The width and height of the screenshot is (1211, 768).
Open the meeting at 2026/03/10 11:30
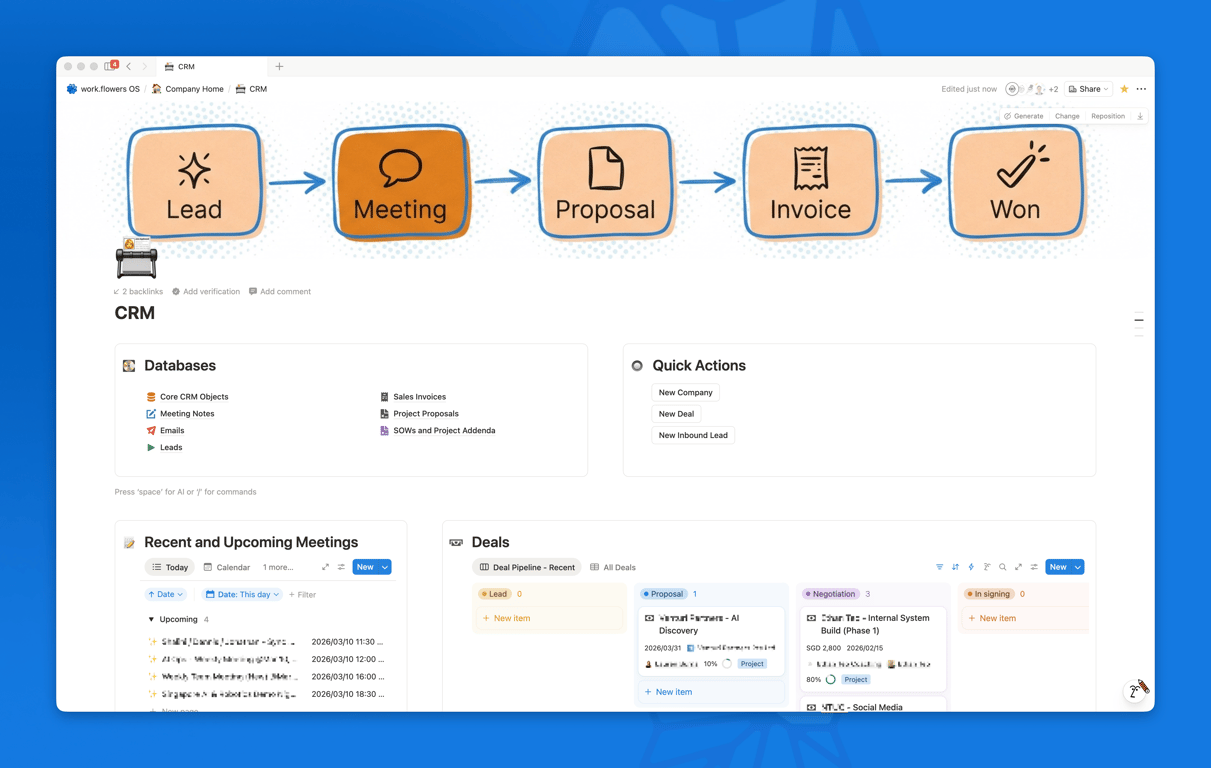[x=265, y=642]
